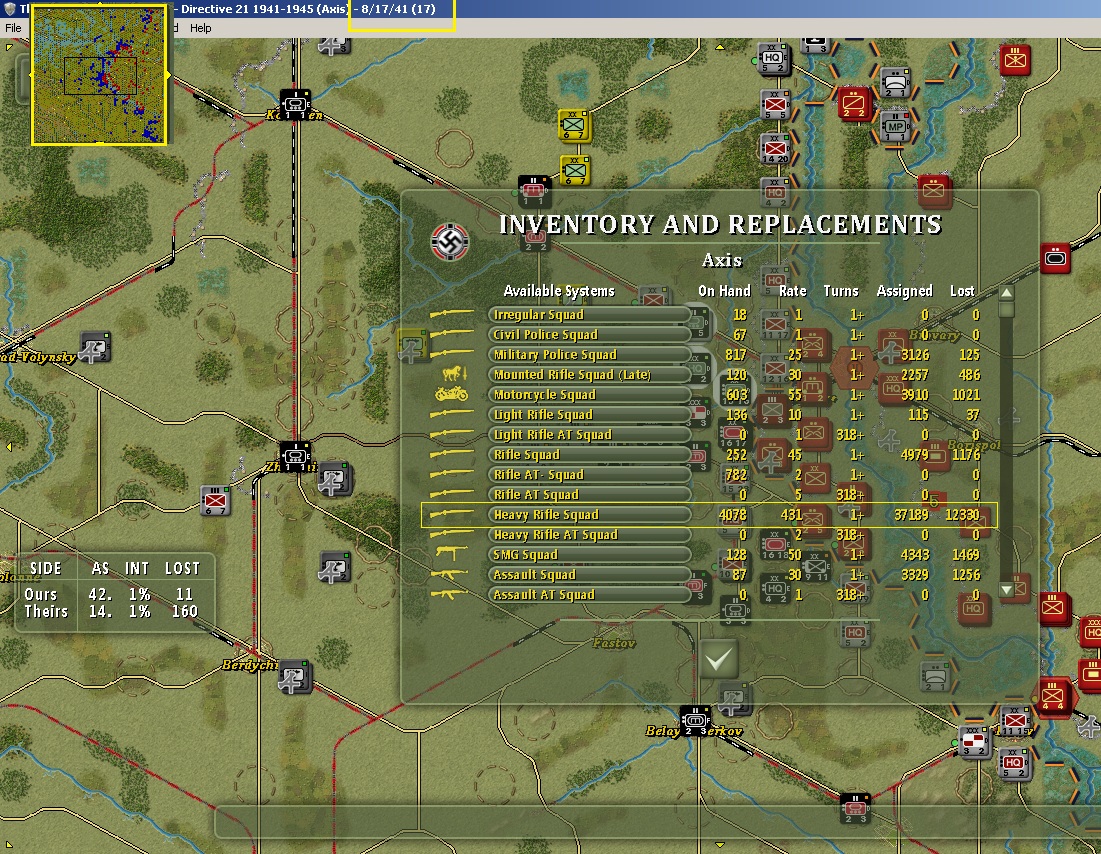Click the Turns column header
Viewport: 1101px width, 854px height.
(840, 291)
